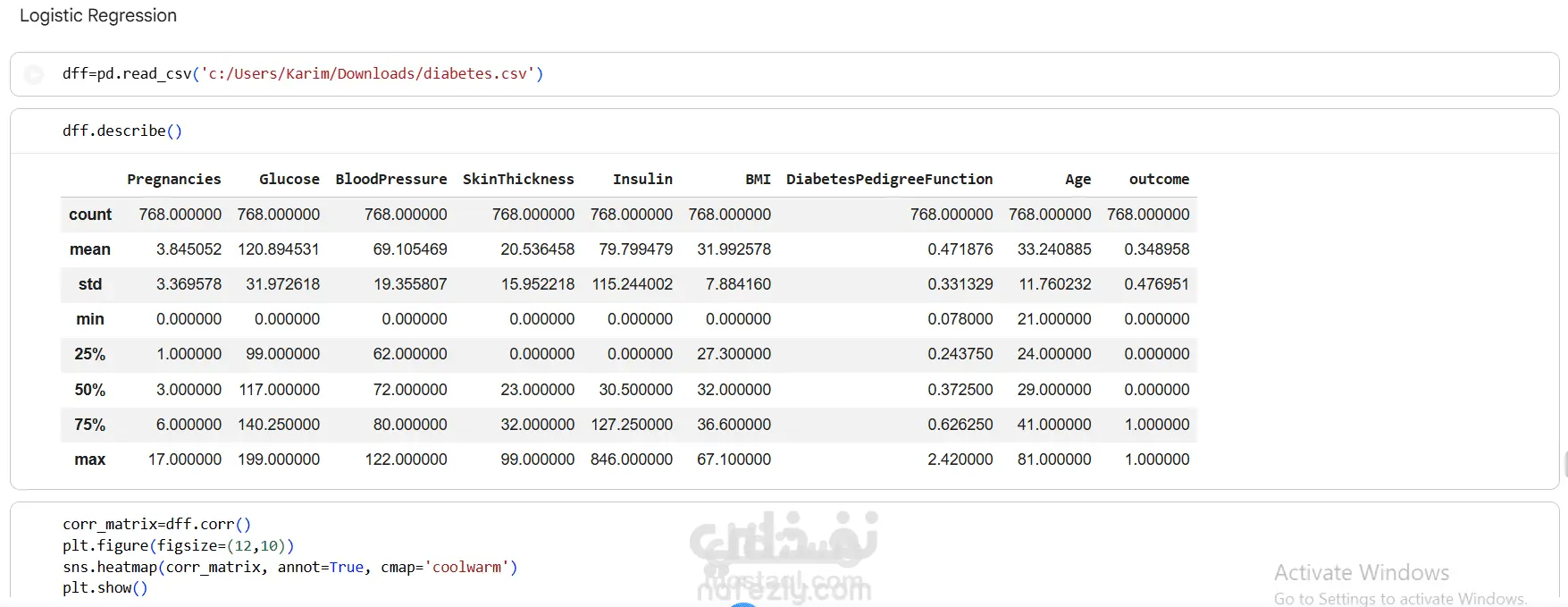Click 75% BMI value 36.600000
The width and height of the screenshot is (1568, 607).
coord(734,425)
